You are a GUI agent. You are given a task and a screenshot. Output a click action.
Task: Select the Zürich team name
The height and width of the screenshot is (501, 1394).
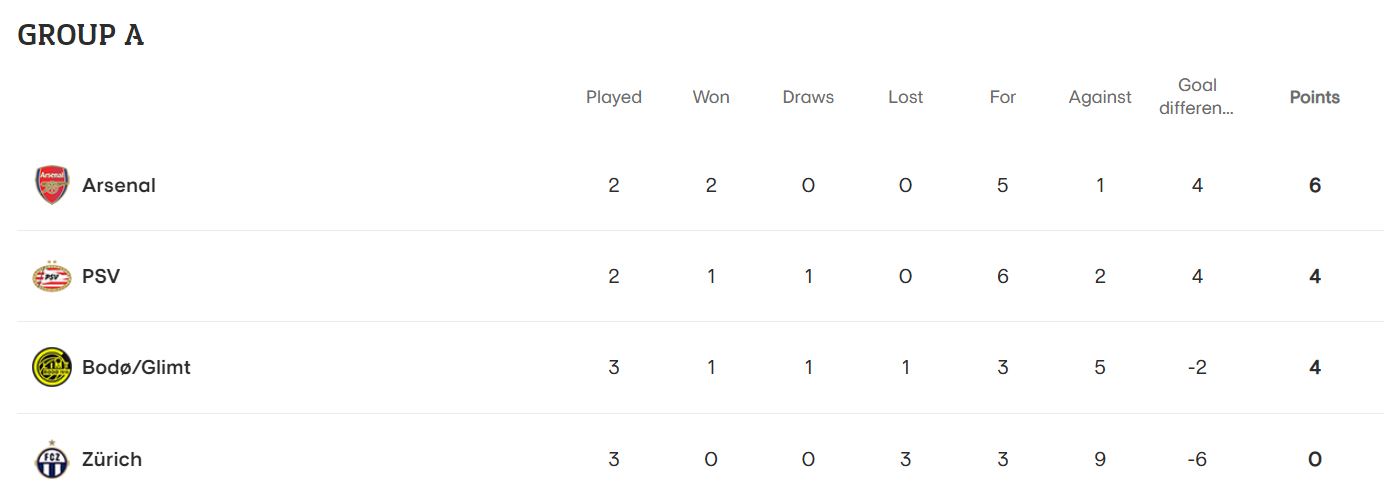[112, 459]
